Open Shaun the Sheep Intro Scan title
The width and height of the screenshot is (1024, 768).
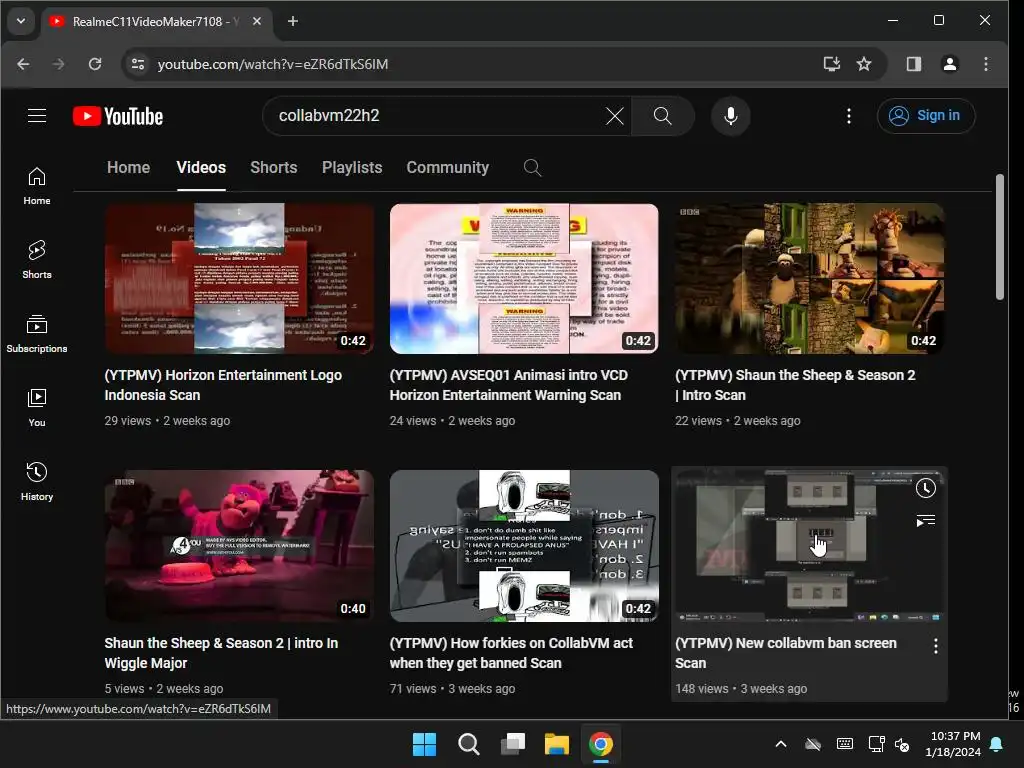pyautogui.click(x=795, y=385)
